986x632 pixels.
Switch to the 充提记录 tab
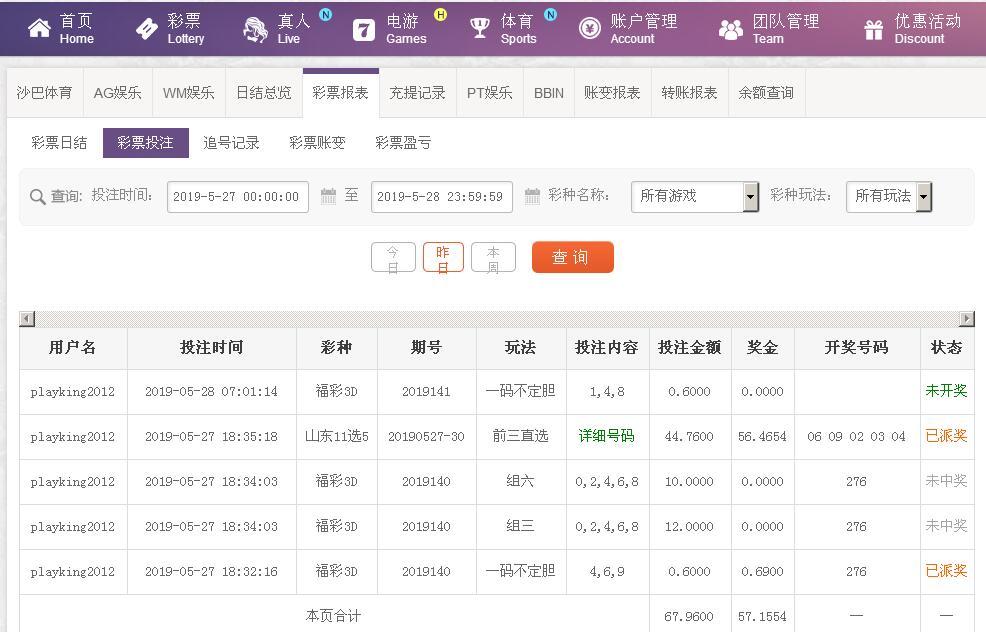pyautogui.click(x=417, y=93)
